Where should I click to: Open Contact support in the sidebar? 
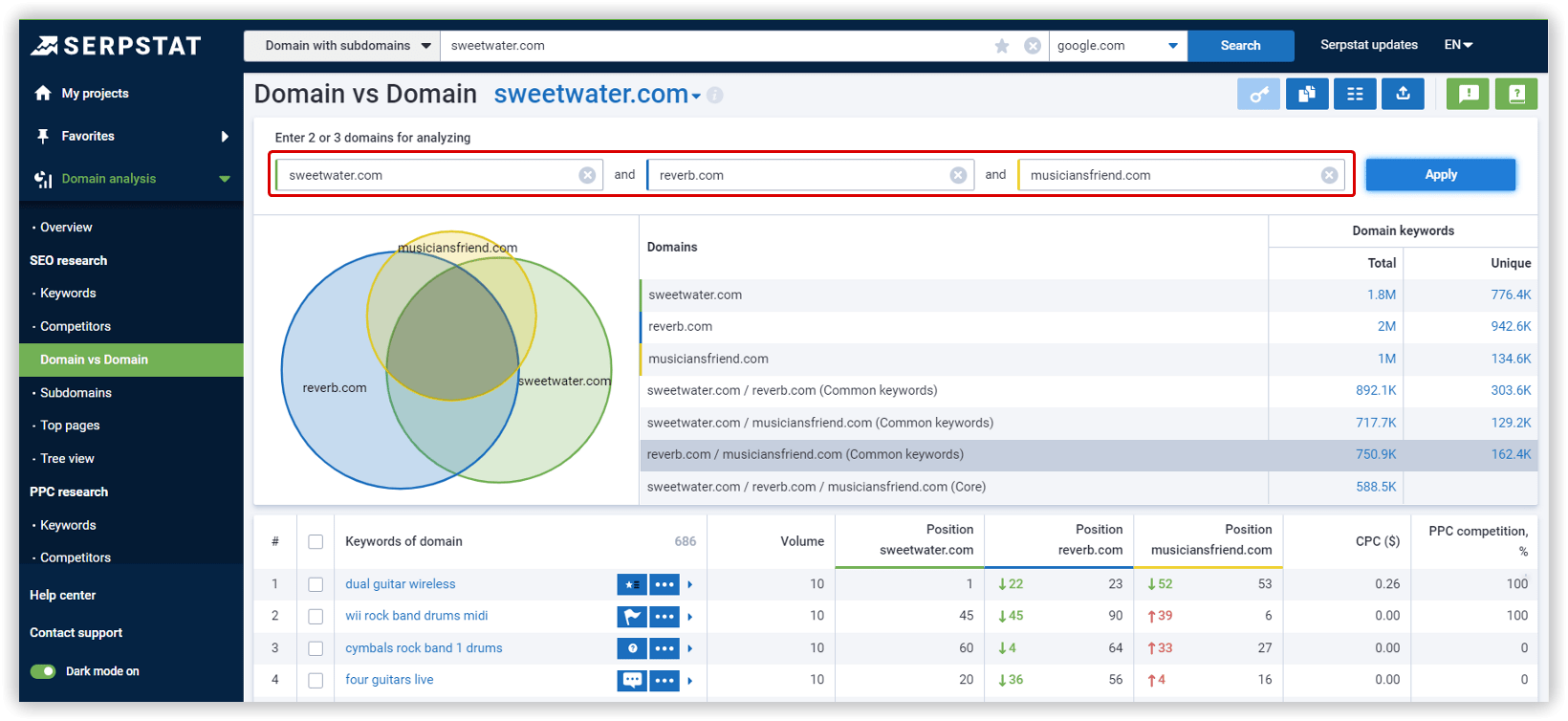coord(76,633)
